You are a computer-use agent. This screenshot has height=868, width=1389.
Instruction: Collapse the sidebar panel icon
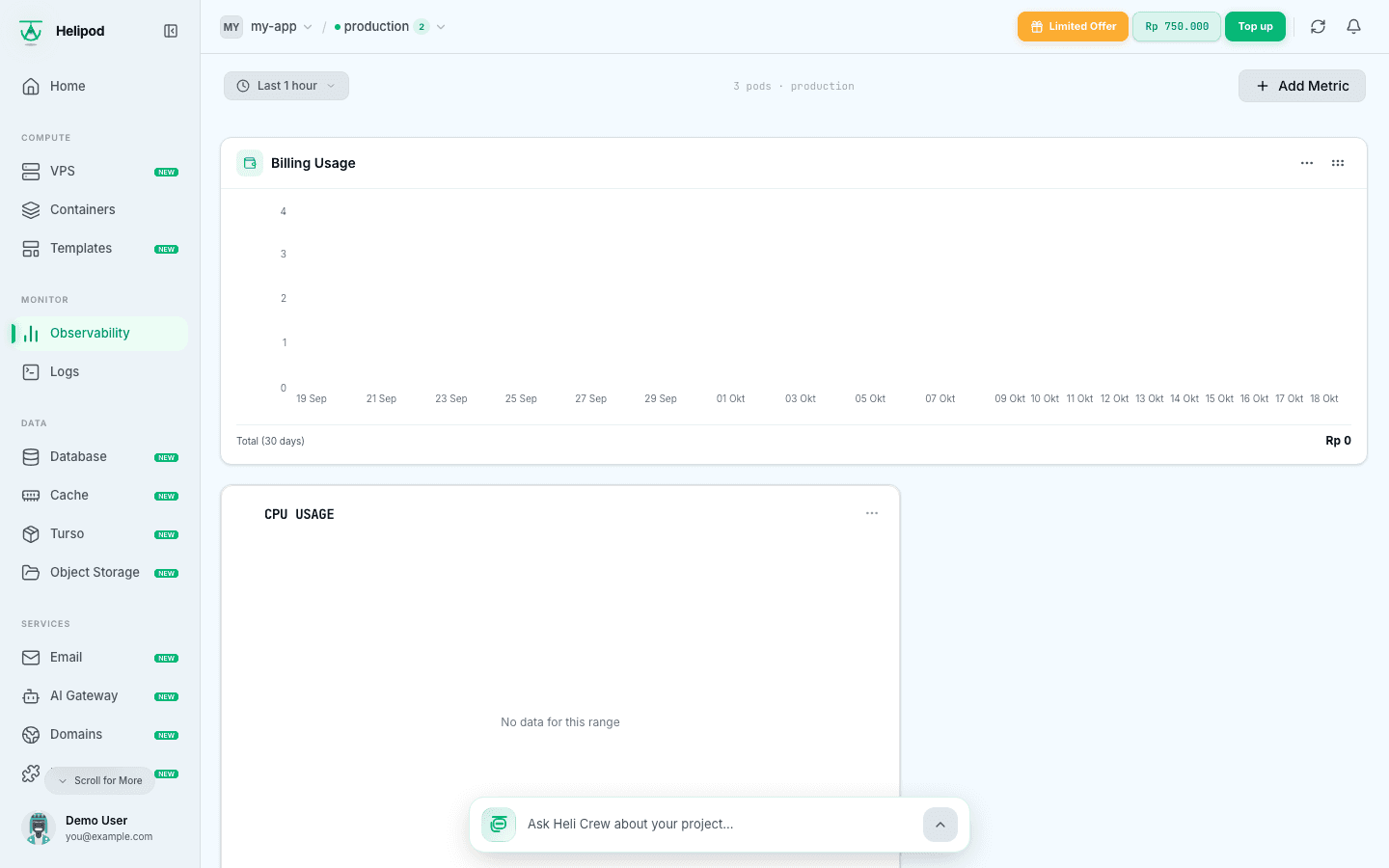171,31
